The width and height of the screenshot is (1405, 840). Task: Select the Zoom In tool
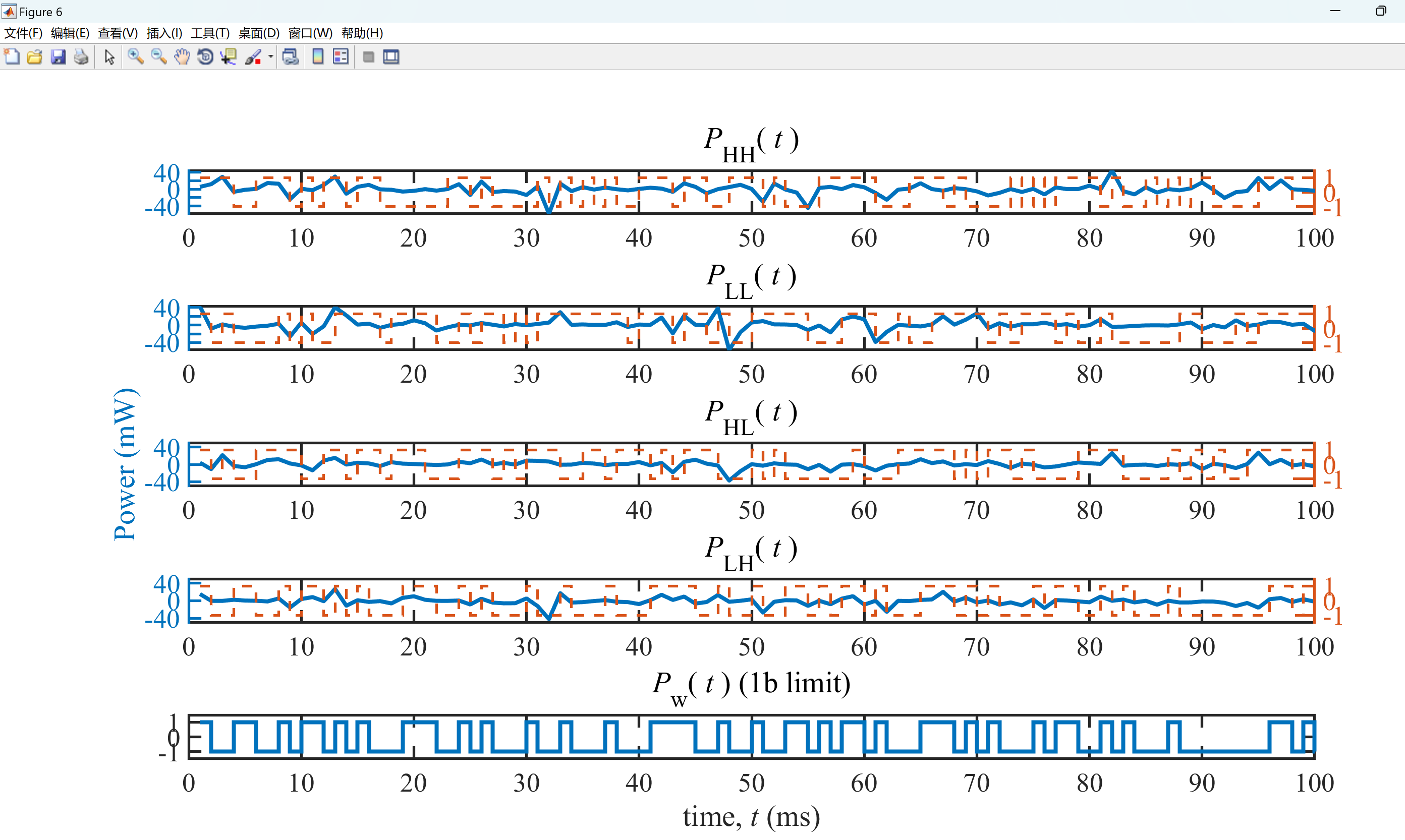coord(135,56)
